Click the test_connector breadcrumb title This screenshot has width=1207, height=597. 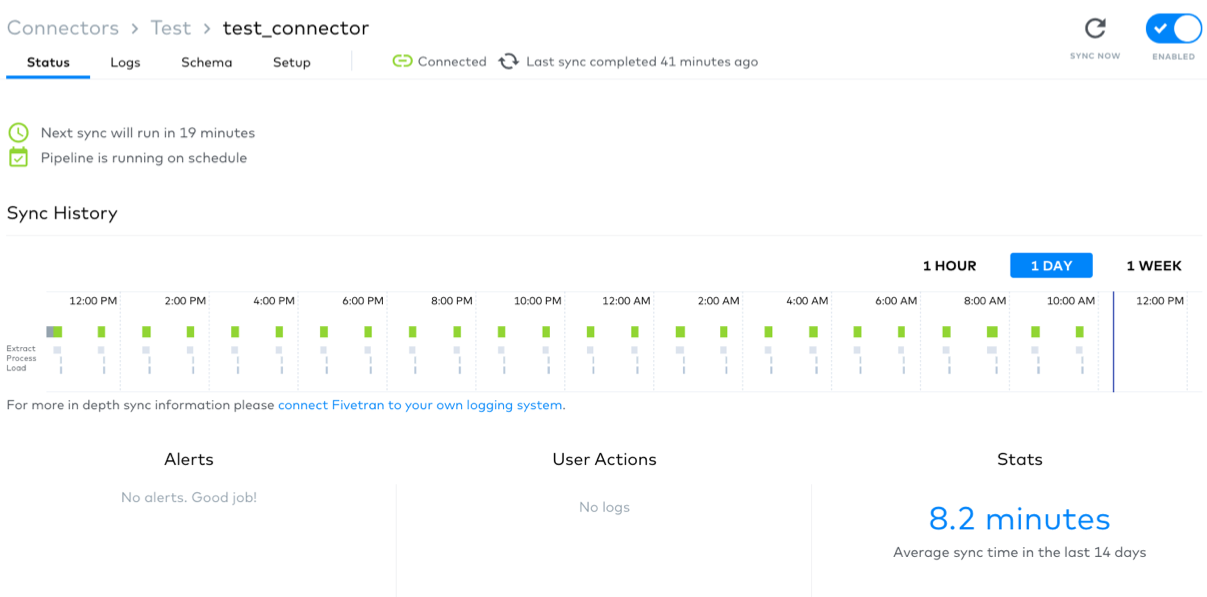[296, 28]
